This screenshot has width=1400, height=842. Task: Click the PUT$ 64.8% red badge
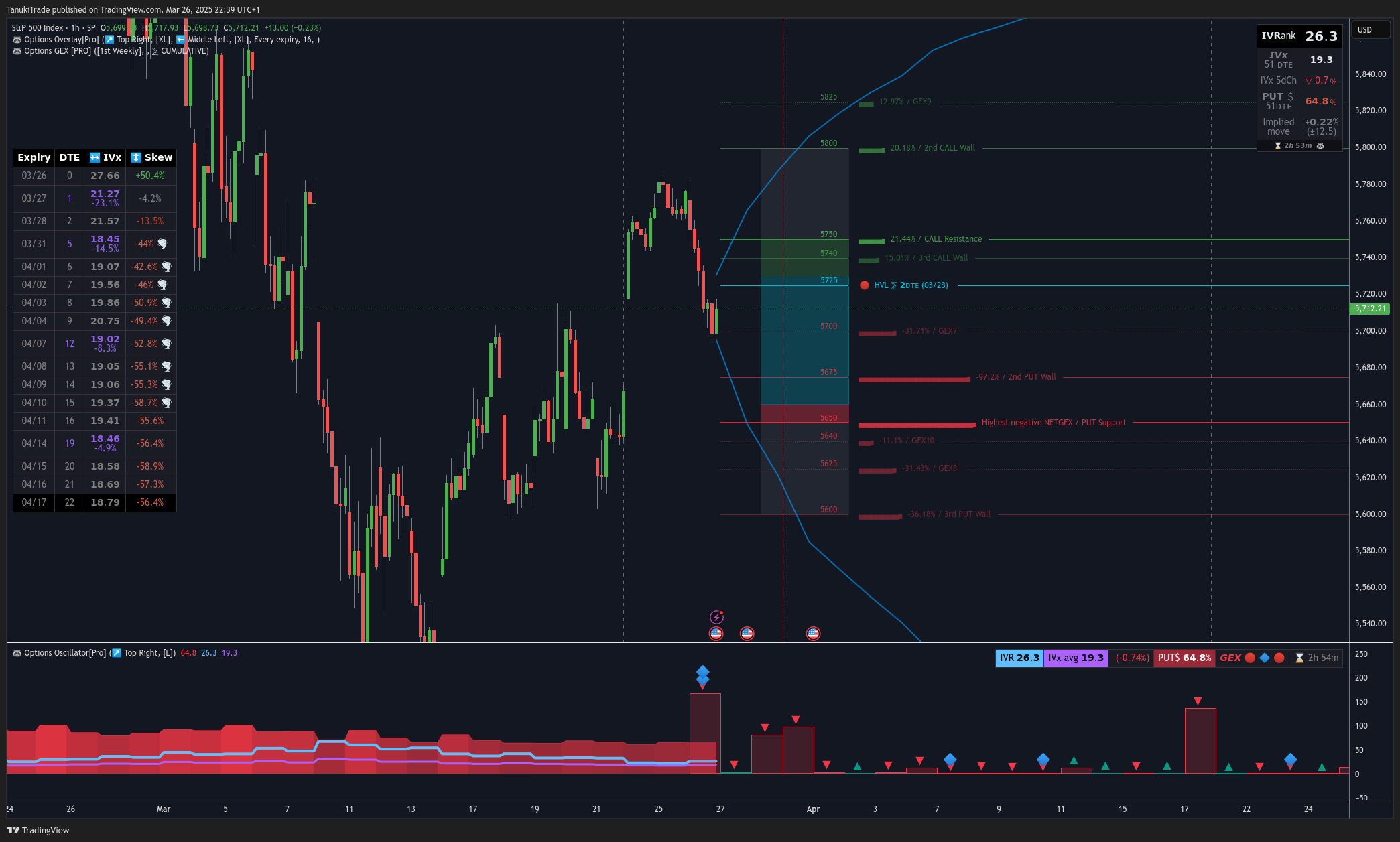pos(1185,658)
